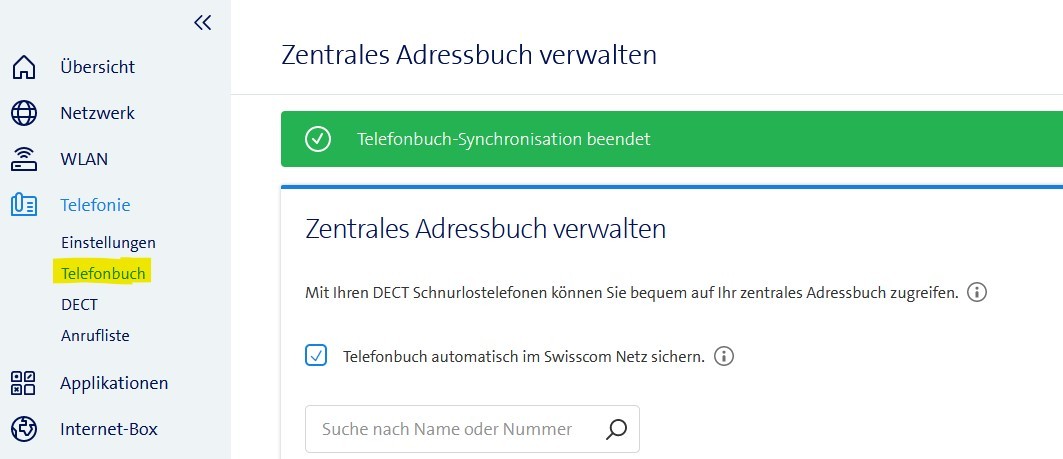Screen dimensions: 1063x459
Task: Open Anrufliste call list
Action: 95,336
